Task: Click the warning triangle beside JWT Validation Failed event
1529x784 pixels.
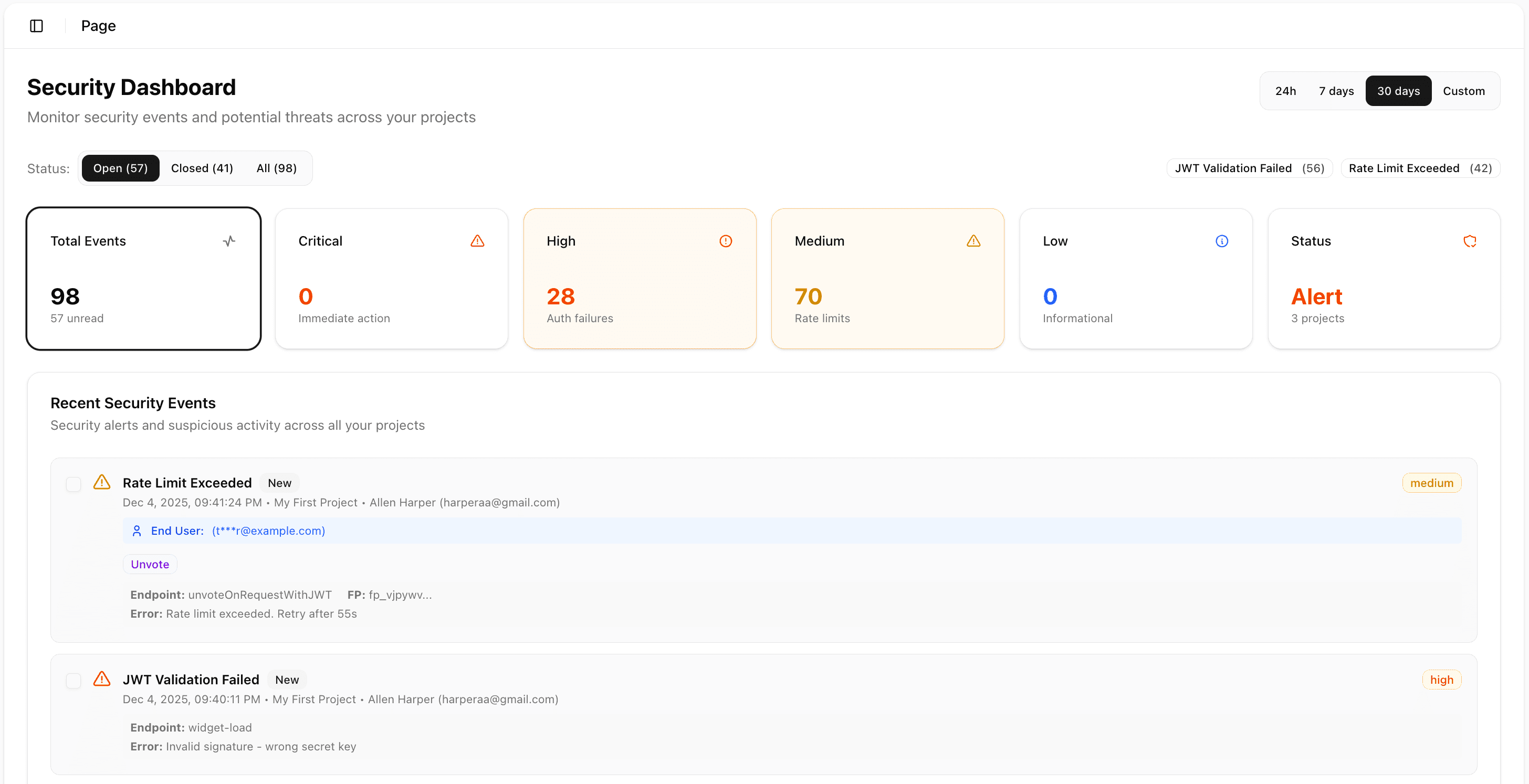Action: [x=101, y=680]
